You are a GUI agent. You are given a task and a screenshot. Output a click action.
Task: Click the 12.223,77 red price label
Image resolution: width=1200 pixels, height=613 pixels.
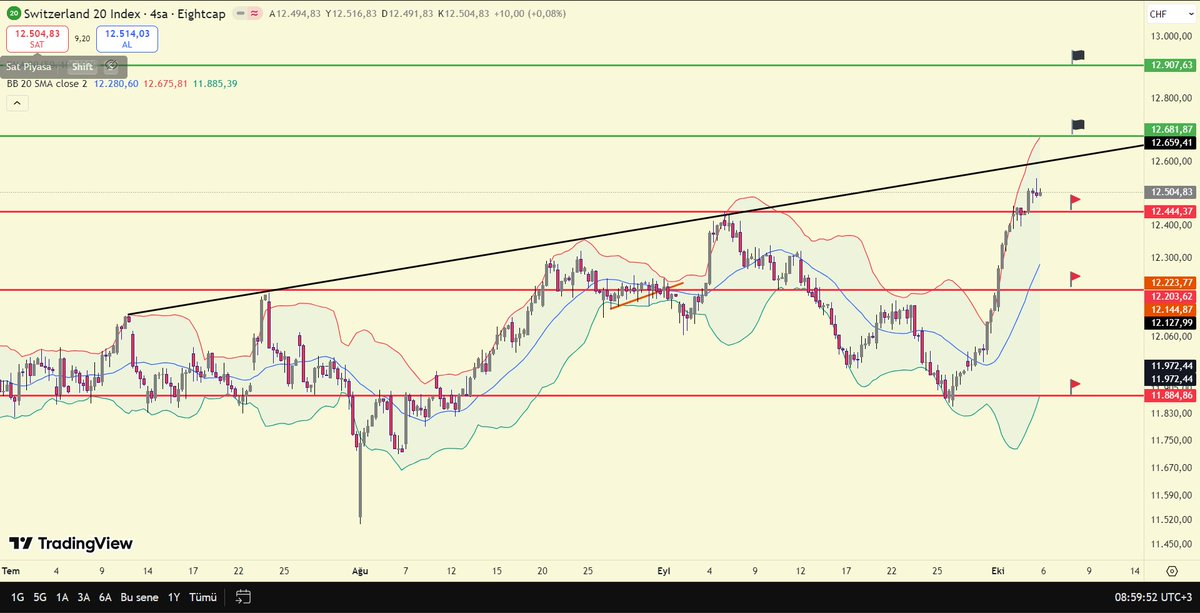pyautogui.click(x=1172, y=283)
